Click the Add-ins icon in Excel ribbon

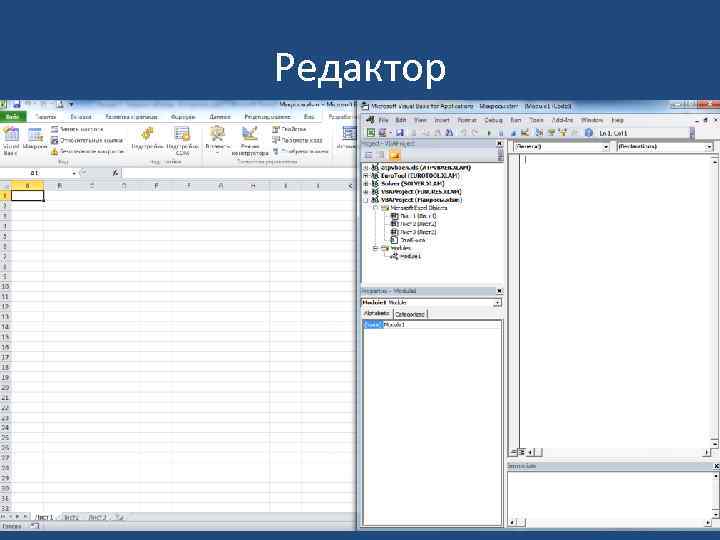tap(147, 134)
